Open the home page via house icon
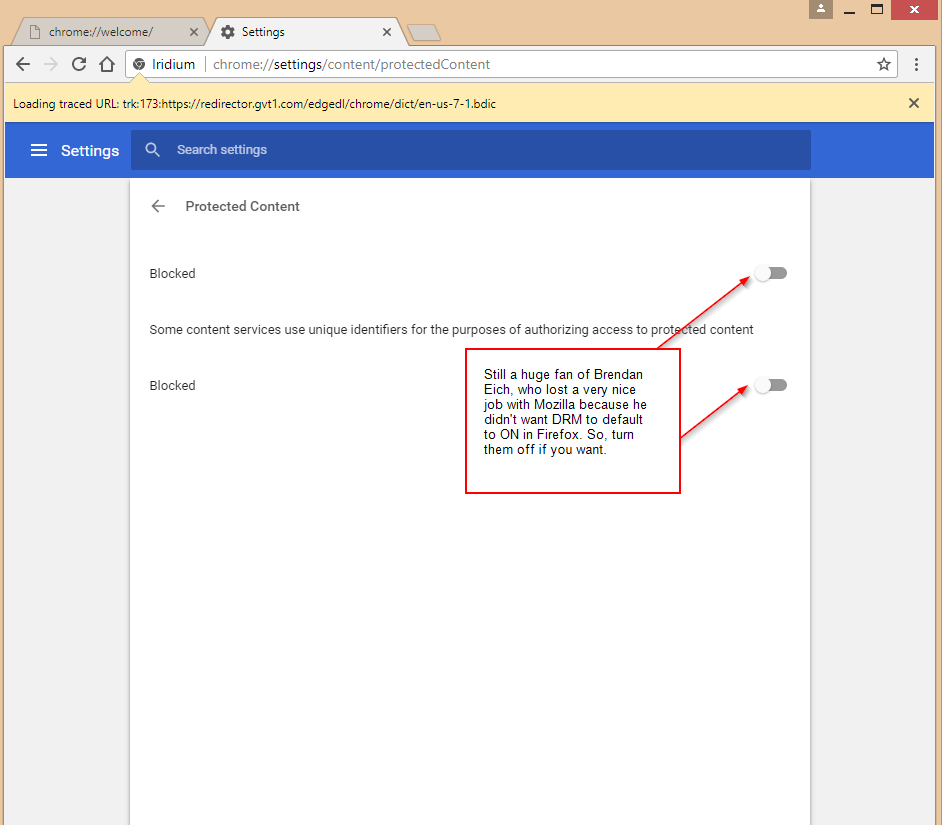The width and height of the screenshot is (942, 825). point(107,64)
